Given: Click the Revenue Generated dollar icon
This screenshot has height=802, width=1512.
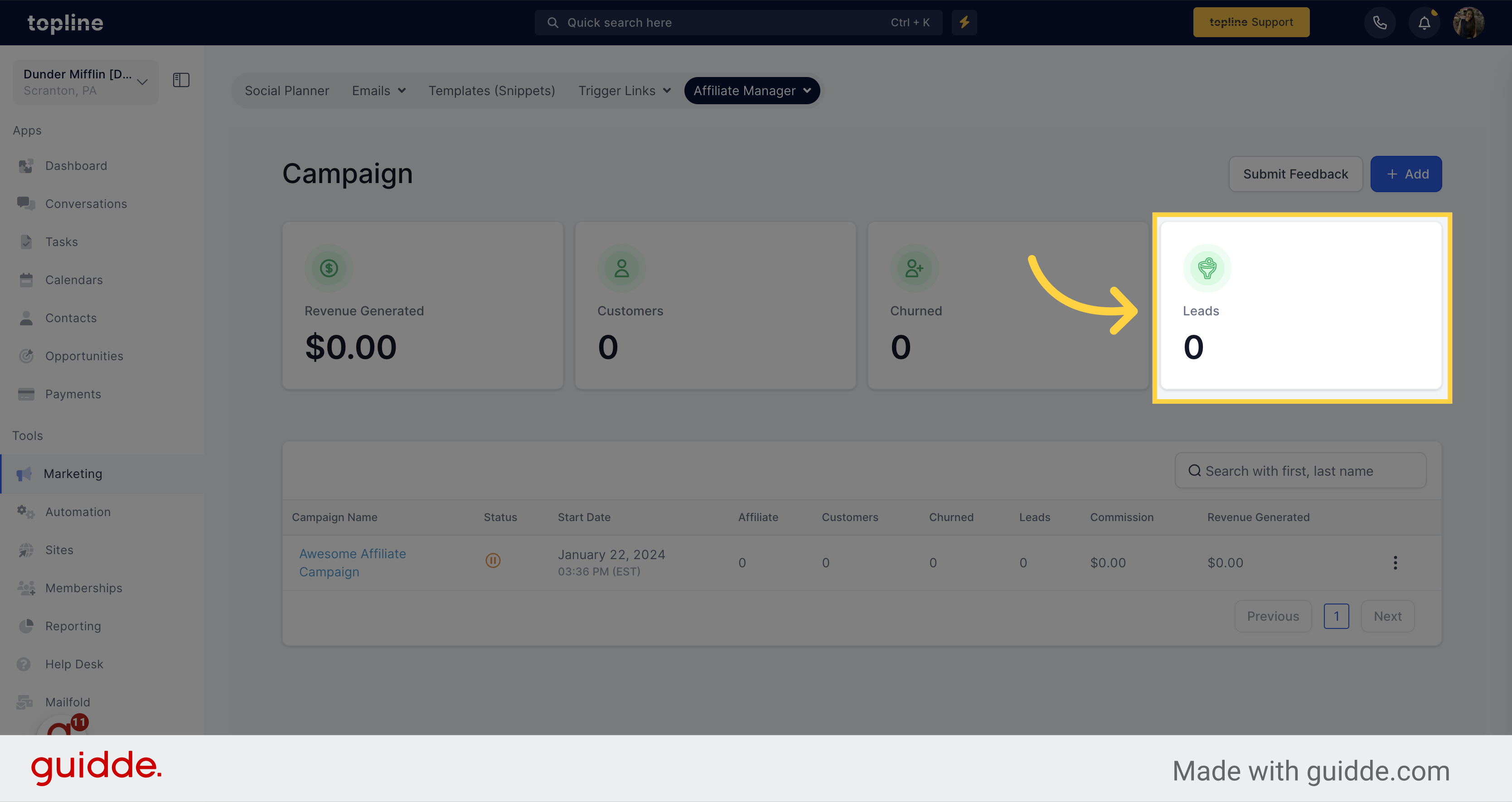Looking at the screenshot, I should [x=329, y=268].
